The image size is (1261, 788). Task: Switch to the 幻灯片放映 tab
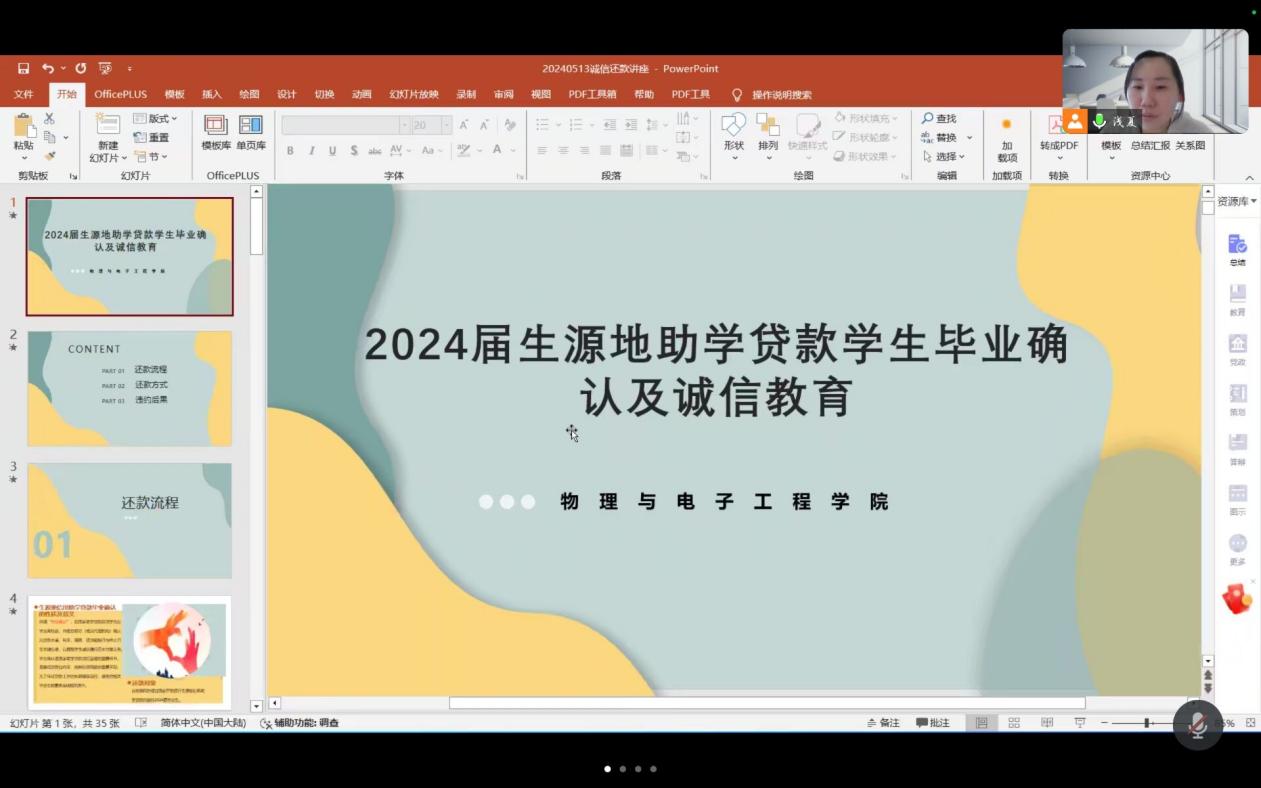click(x=414, y=95)
